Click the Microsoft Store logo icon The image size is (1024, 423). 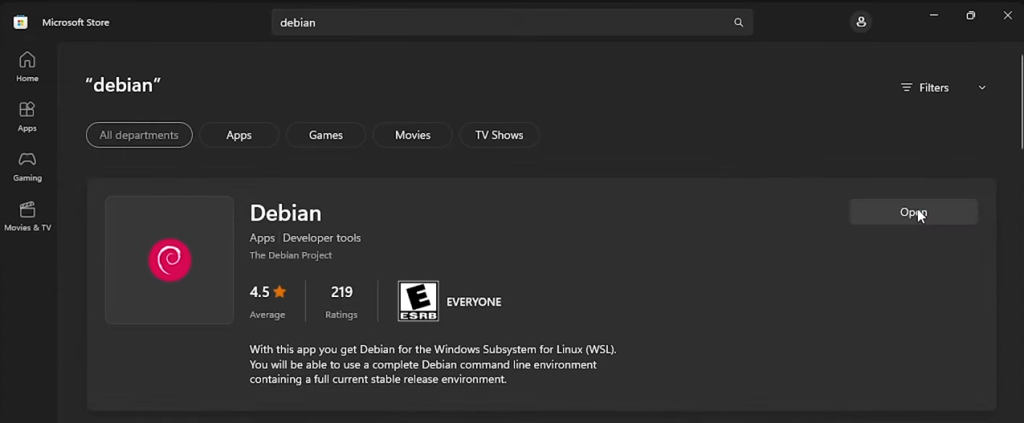click(x=20, y=22)
